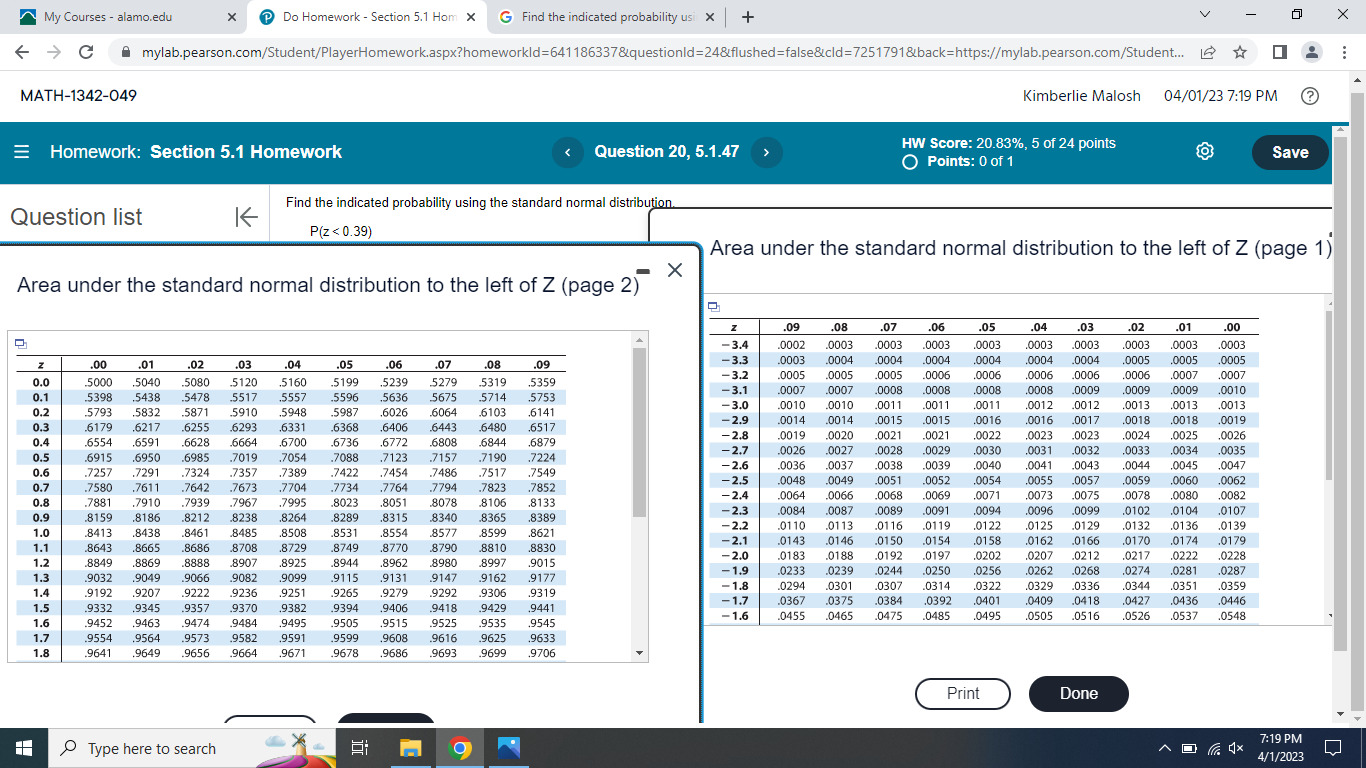This screenshot has height=768, width=1366.
Task: Launch File Explorer from the taskbar
Action: [409, 748]
